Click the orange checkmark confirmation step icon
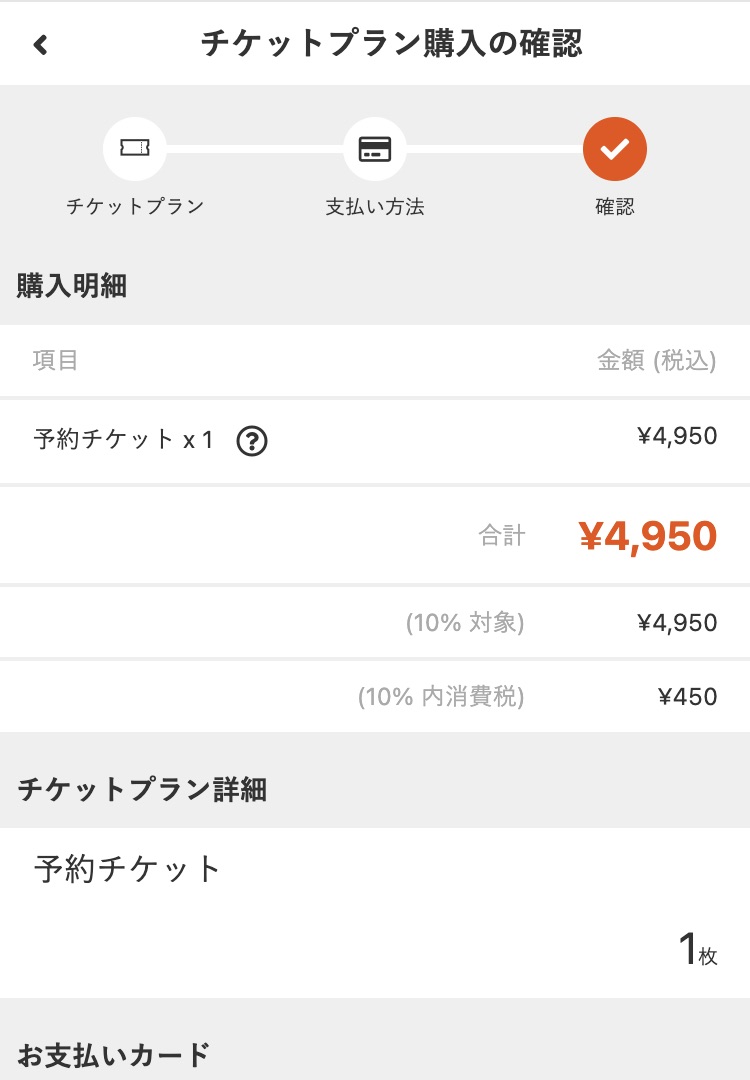Image resolution: width=750 pixels, height=1080 pixels. [614, 149]
